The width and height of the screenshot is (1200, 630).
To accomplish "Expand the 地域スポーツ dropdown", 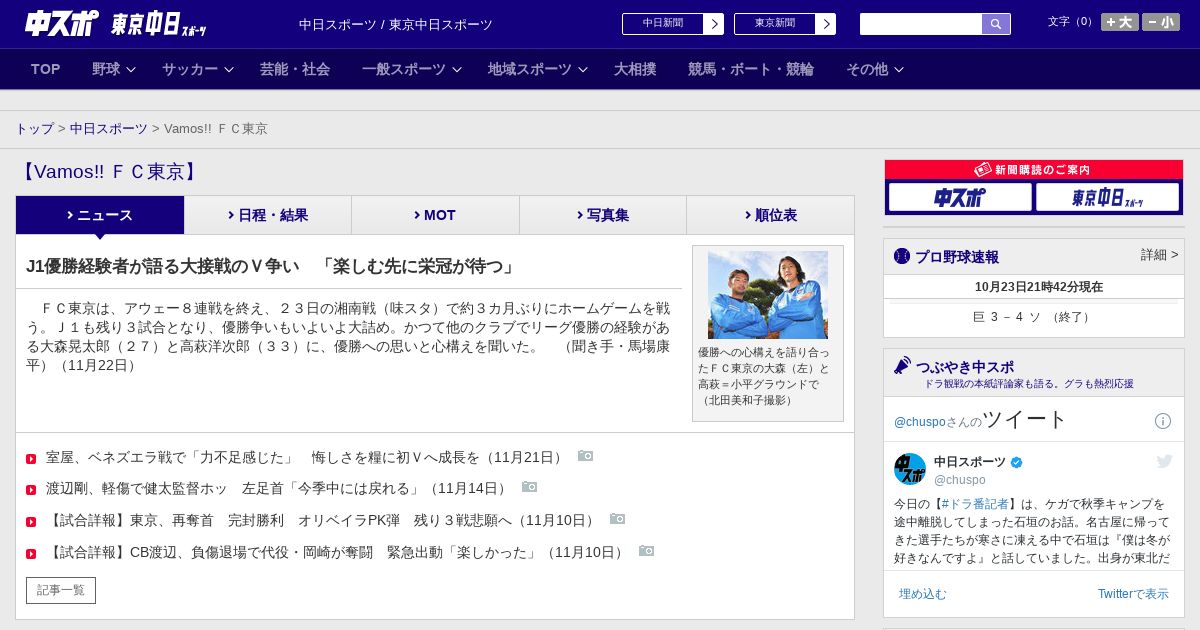I will pos(537,69).
